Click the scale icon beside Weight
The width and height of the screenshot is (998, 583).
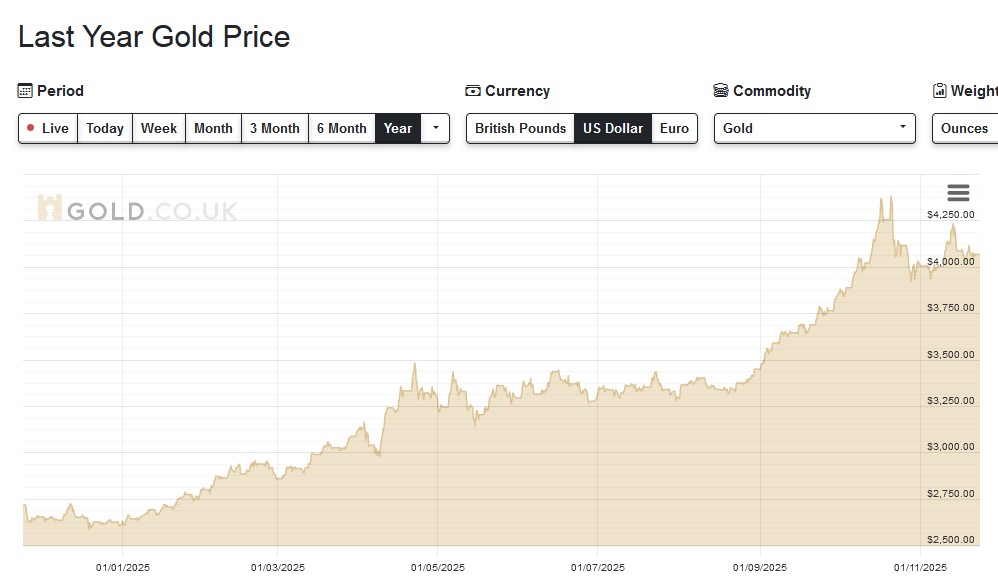point(939,91)
